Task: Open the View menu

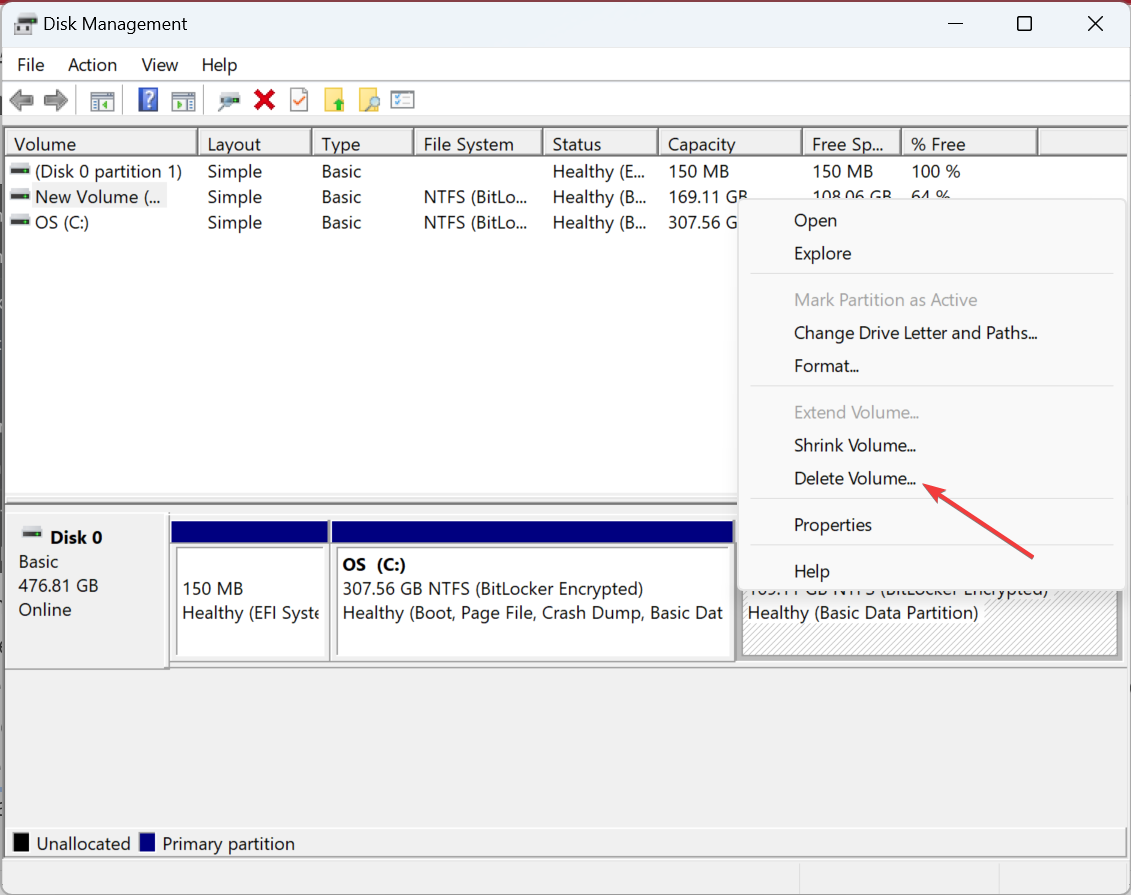Action: point(159,65)
